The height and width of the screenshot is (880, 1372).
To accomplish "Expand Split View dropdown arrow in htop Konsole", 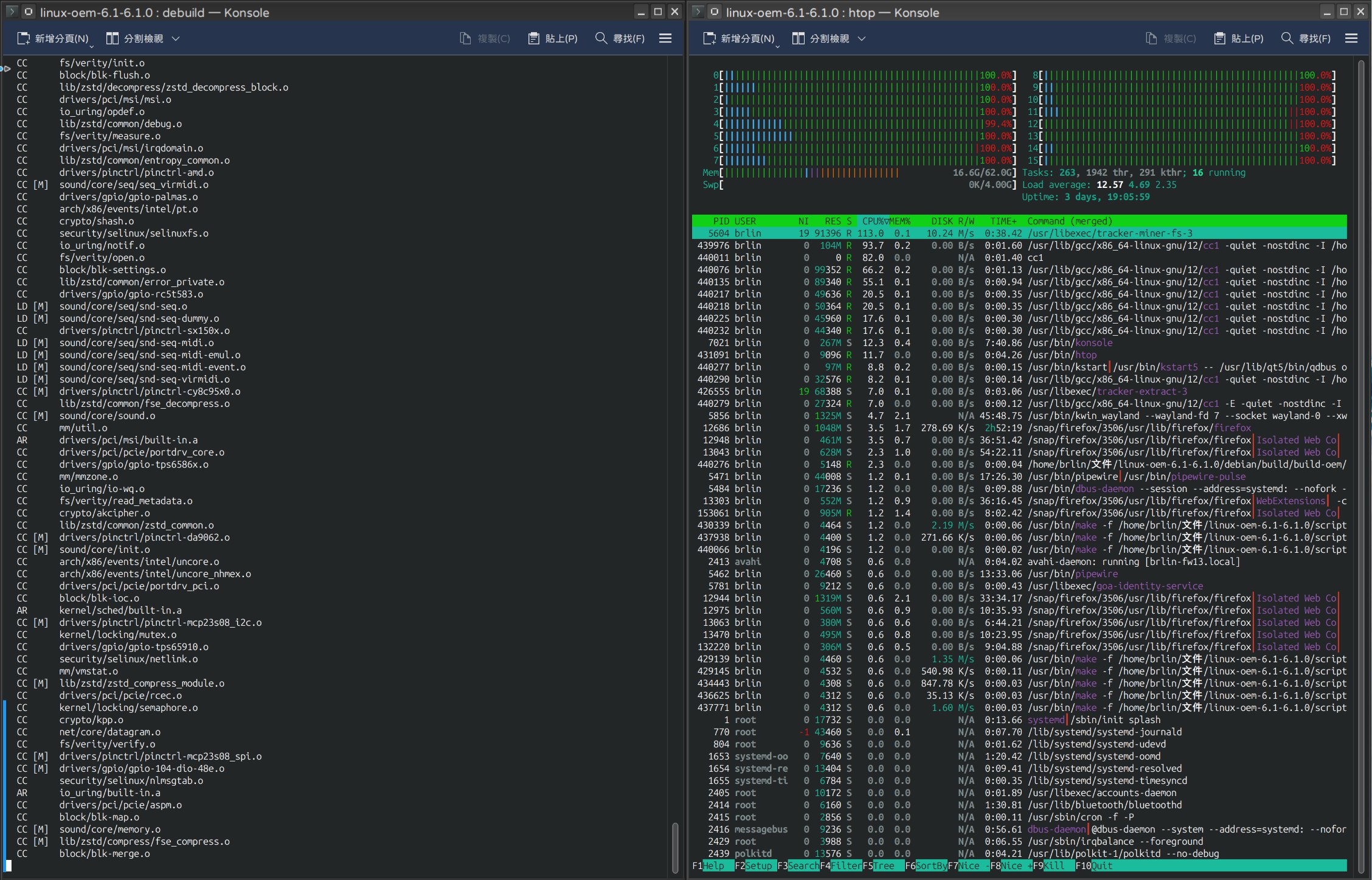I will [862, 38].
